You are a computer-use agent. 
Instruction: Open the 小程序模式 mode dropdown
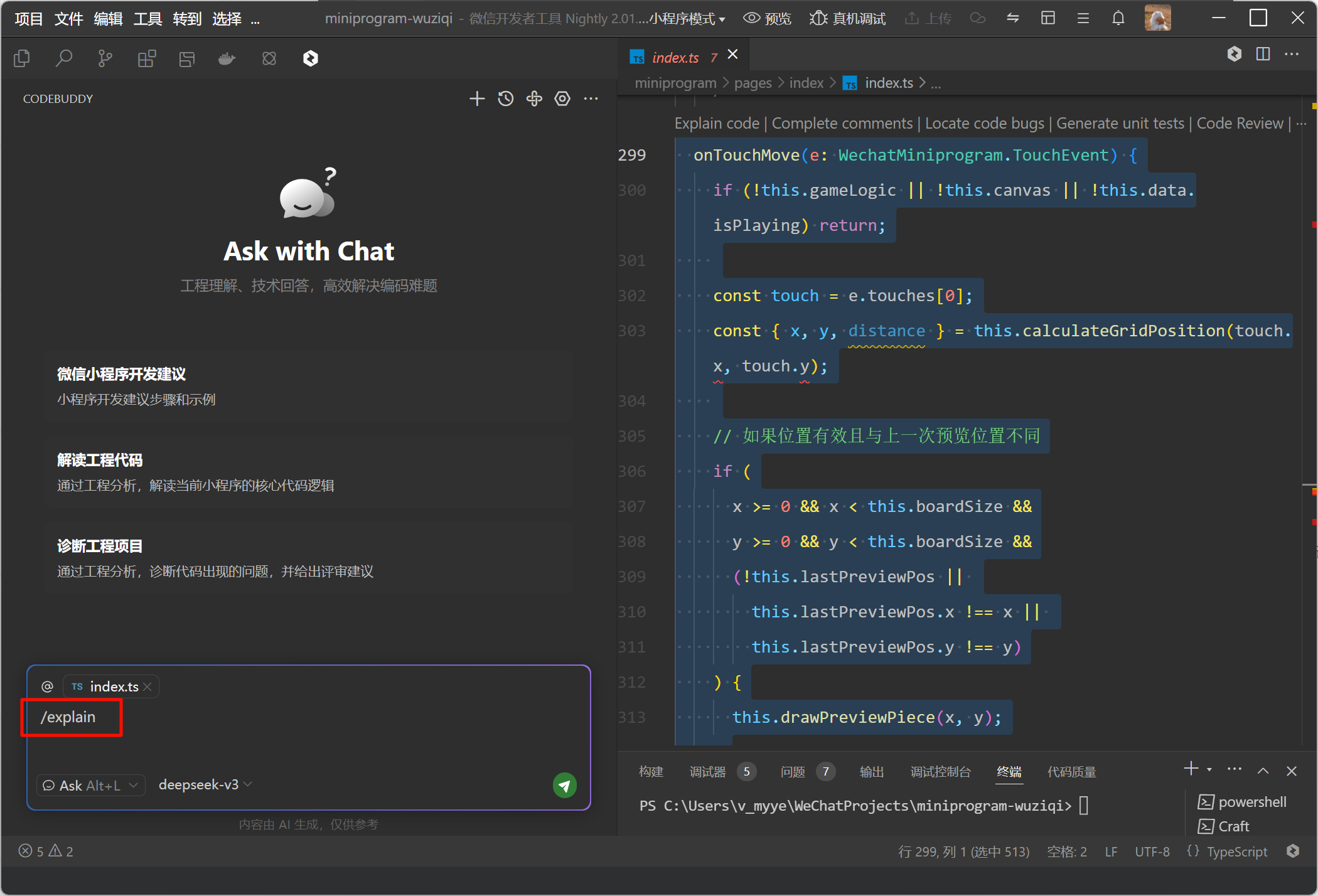[687, 19]
